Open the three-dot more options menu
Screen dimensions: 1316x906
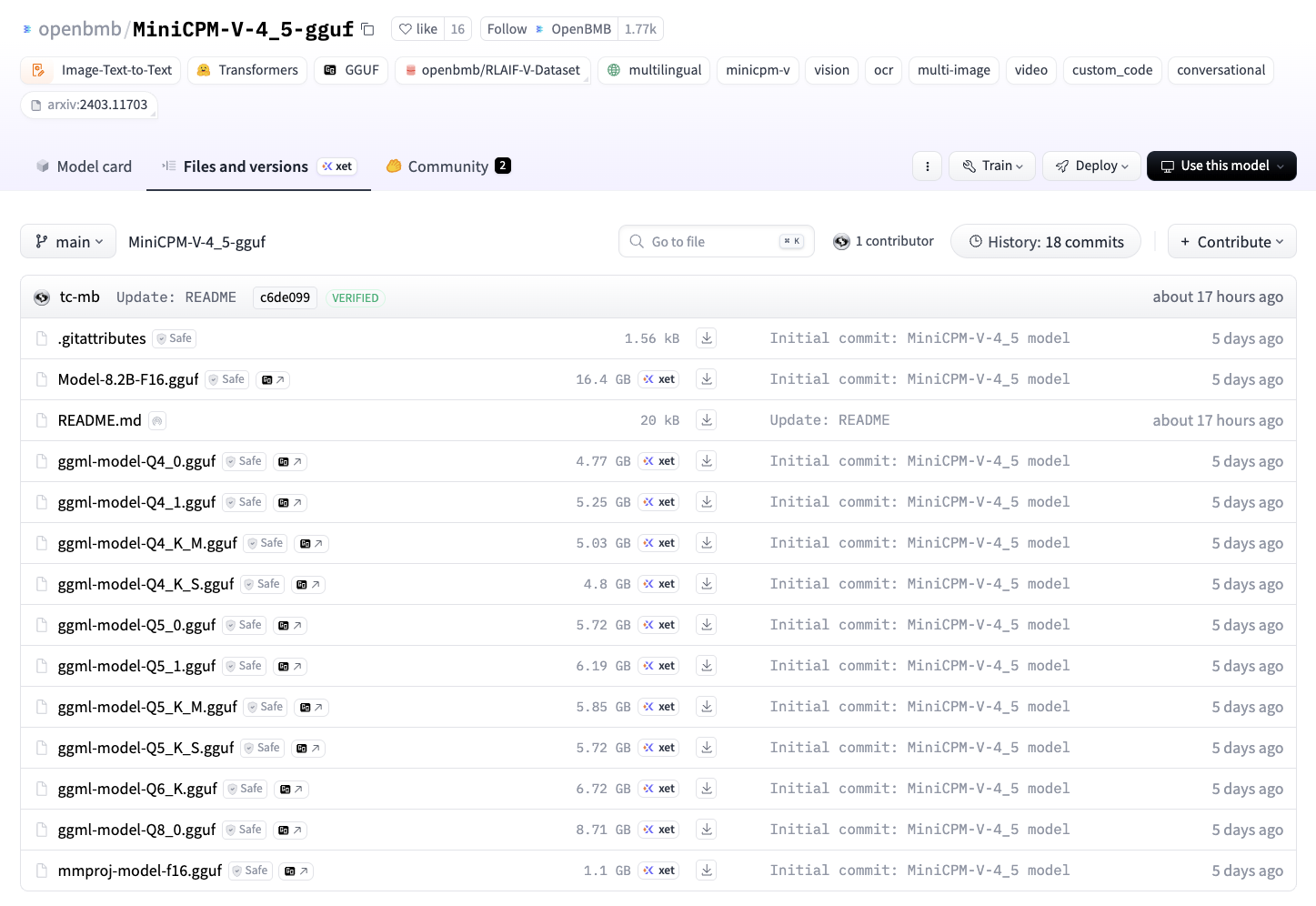[x=927, y=166]
